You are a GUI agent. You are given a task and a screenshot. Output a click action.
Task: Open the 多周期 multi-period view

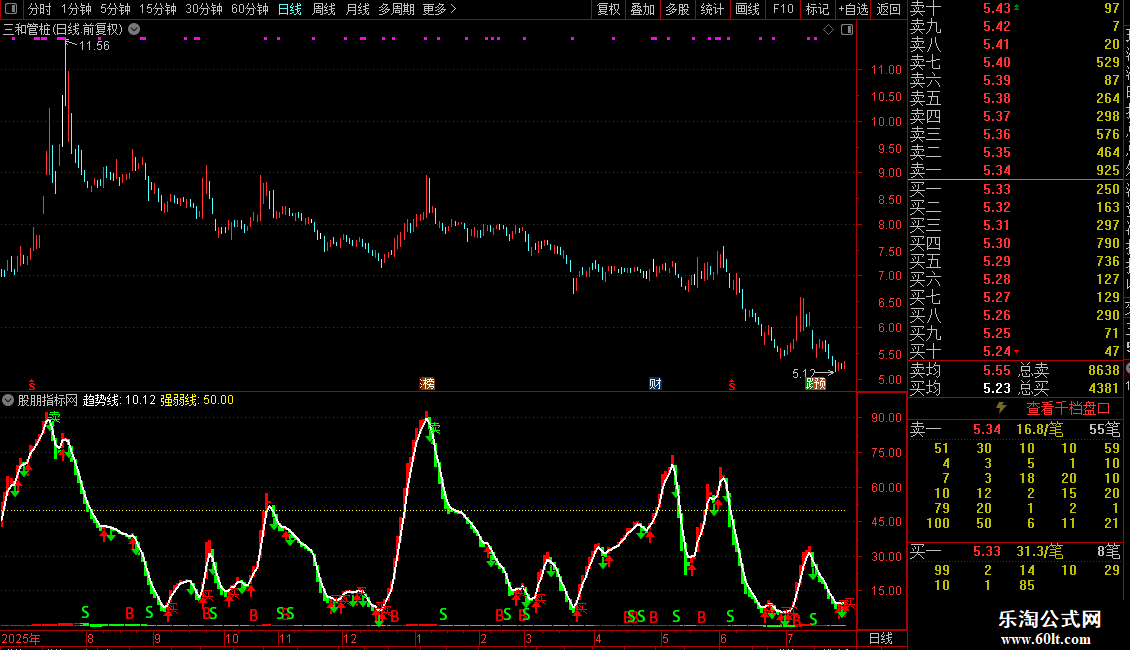point(396,9)
